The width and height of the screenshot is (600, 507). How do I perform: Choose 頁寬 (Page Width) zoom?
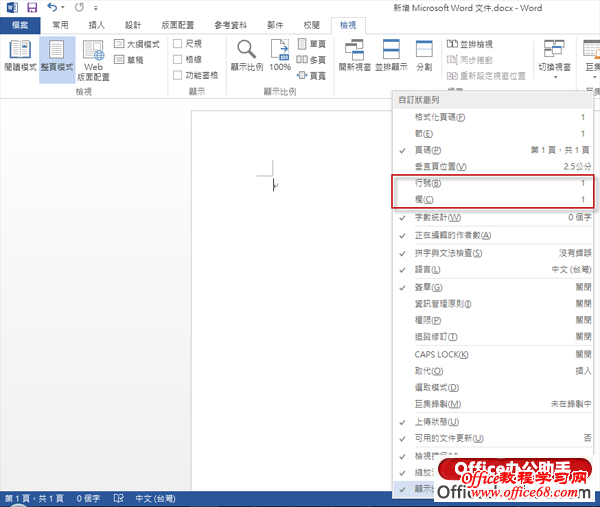[x=312, y=76]
